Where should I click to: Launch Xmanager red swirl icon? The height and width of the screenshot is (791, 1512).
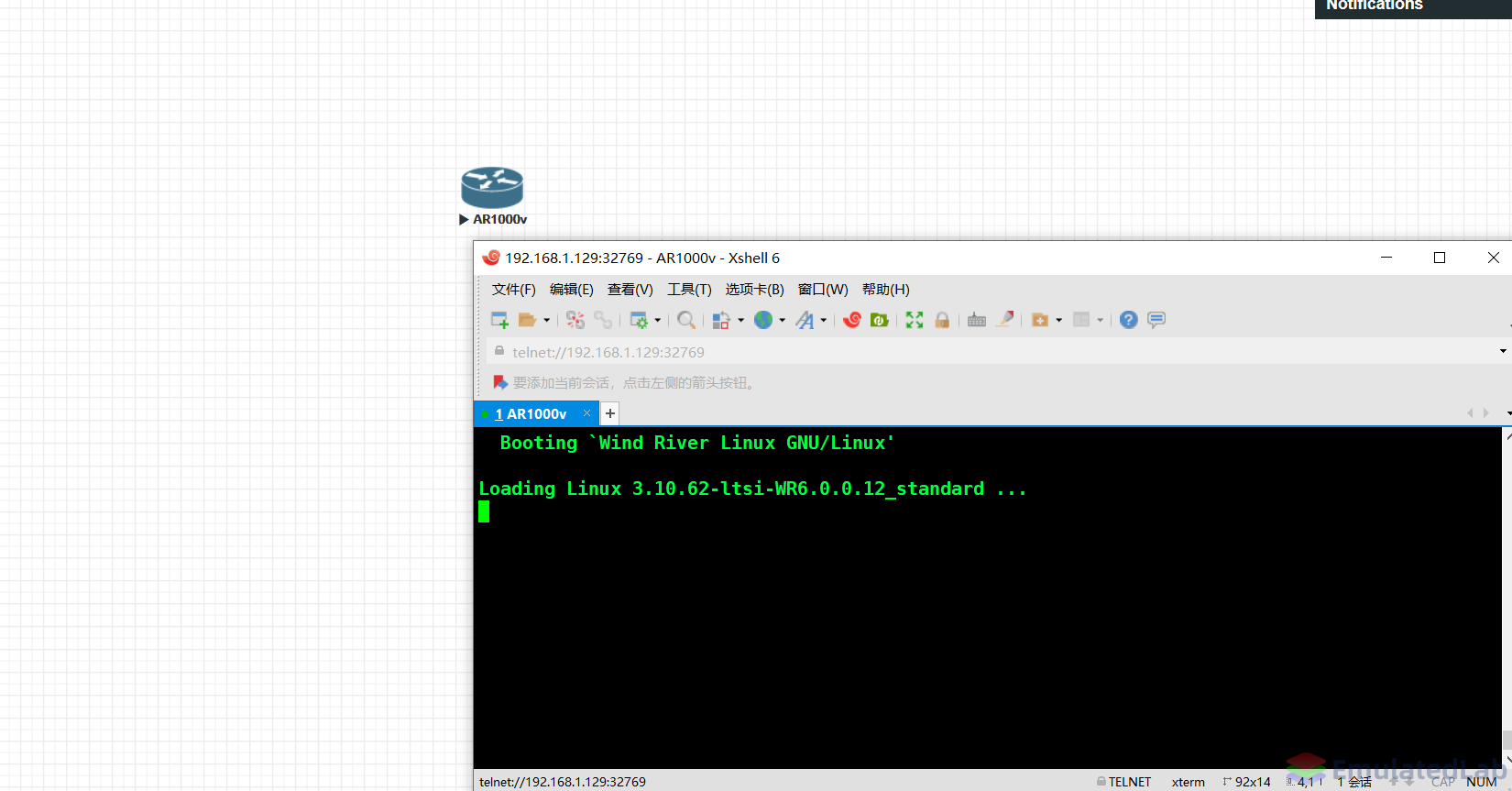(852, 320)
